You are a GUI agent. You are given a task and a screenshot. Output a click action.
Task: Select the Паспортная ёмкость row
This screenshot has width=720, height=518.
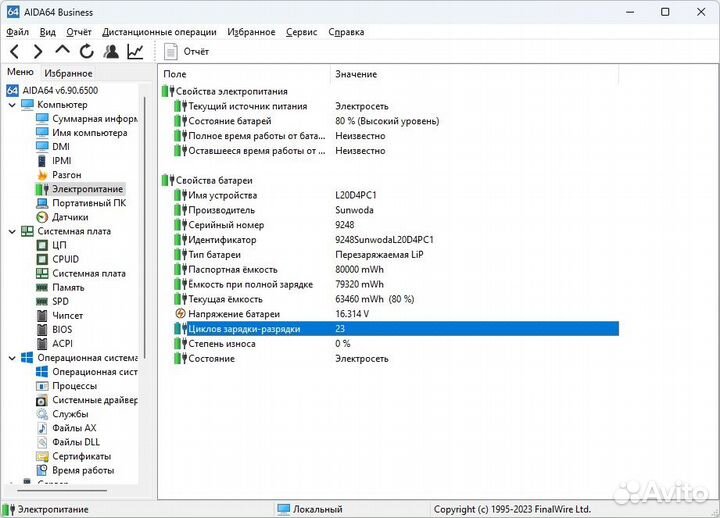397,269
